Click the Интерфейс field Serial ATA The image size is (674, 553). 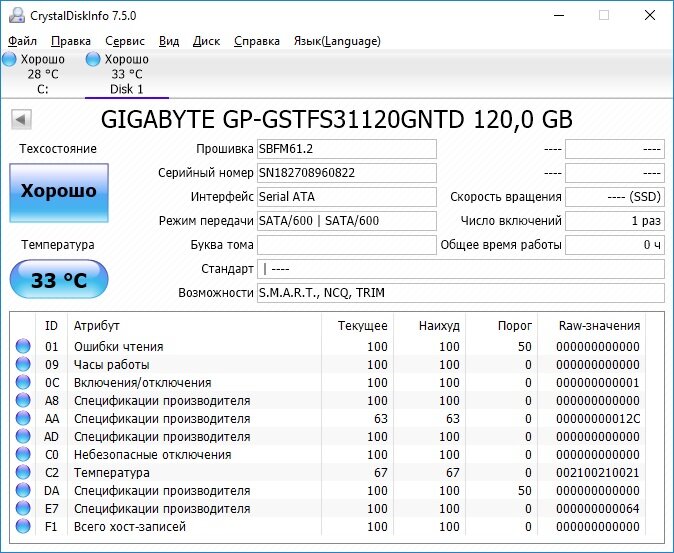347,197
